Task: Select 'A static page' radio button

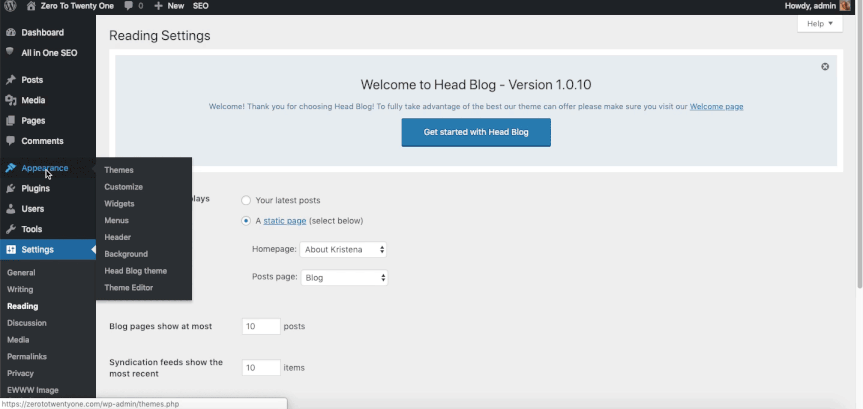Action: tap(246, 221)
